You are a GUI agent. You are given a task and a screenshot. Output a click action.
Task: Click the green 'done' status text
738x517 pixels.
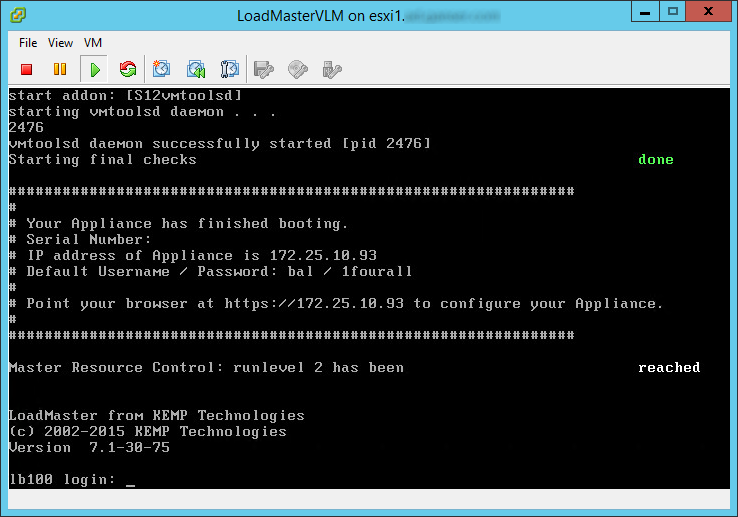[x=656, y=160]
